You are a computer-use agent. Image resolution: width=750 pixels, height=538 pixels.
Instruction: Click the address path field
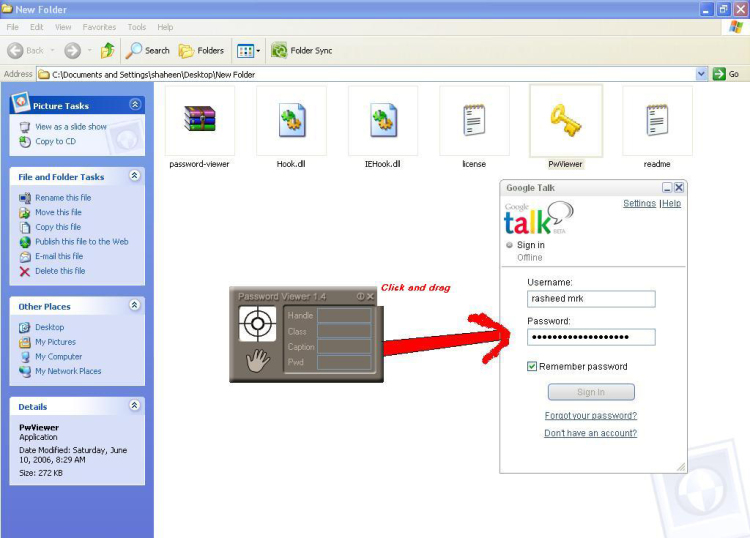tap(366, 74)
